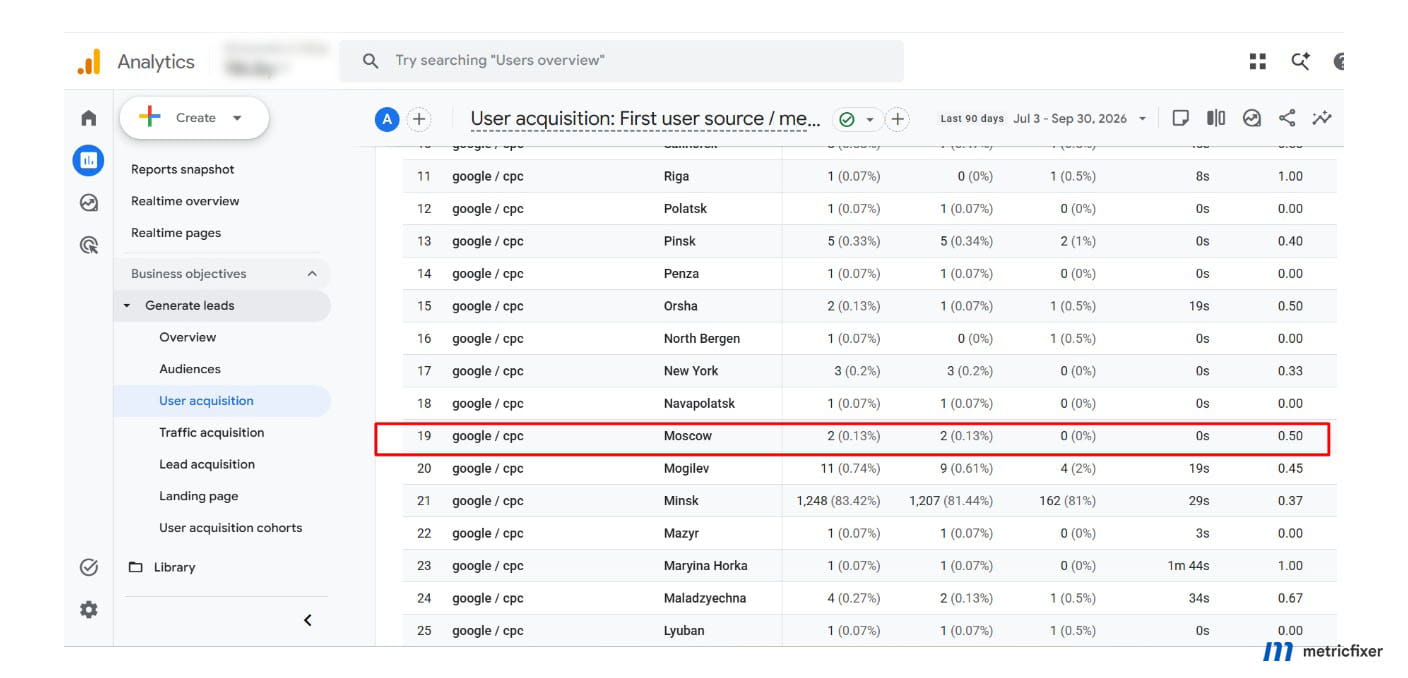This screenshot has height=678, width=1408.
Task: Click the 'North Bergen' city cell
Action: (x=702, y=339)
